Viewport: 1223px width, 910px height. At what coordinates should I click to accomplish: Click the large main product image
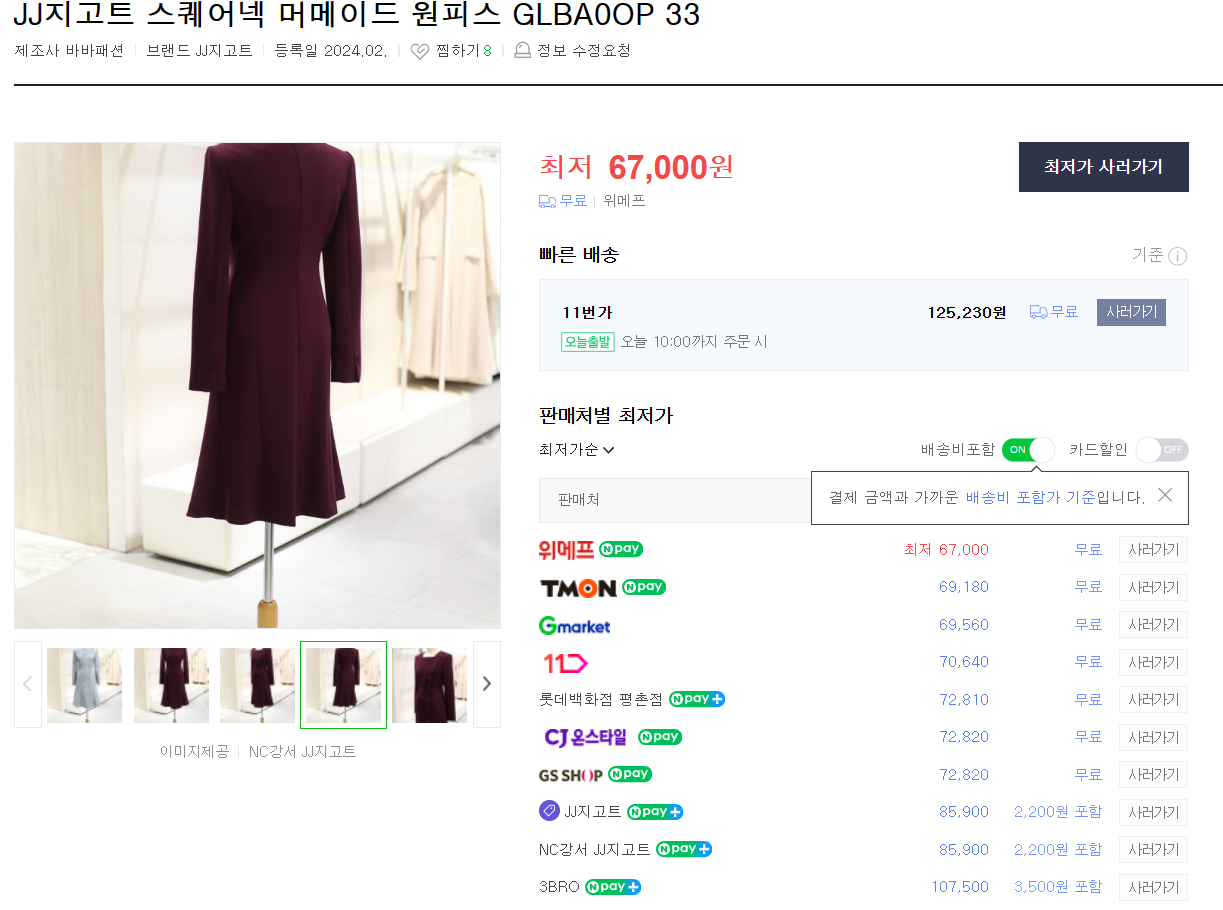click(257, 385)
